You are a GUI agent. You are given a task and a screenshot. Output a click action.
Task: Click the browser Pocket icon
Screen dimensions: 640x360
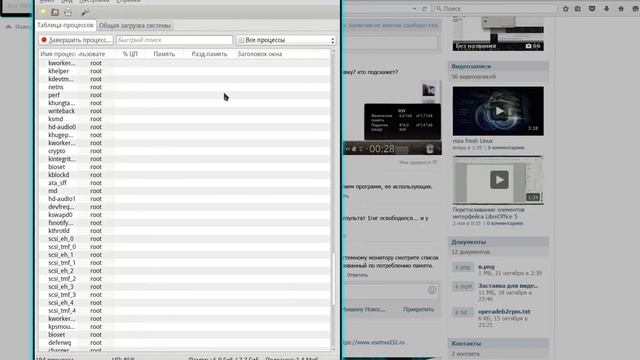click(x=592, y=9)
